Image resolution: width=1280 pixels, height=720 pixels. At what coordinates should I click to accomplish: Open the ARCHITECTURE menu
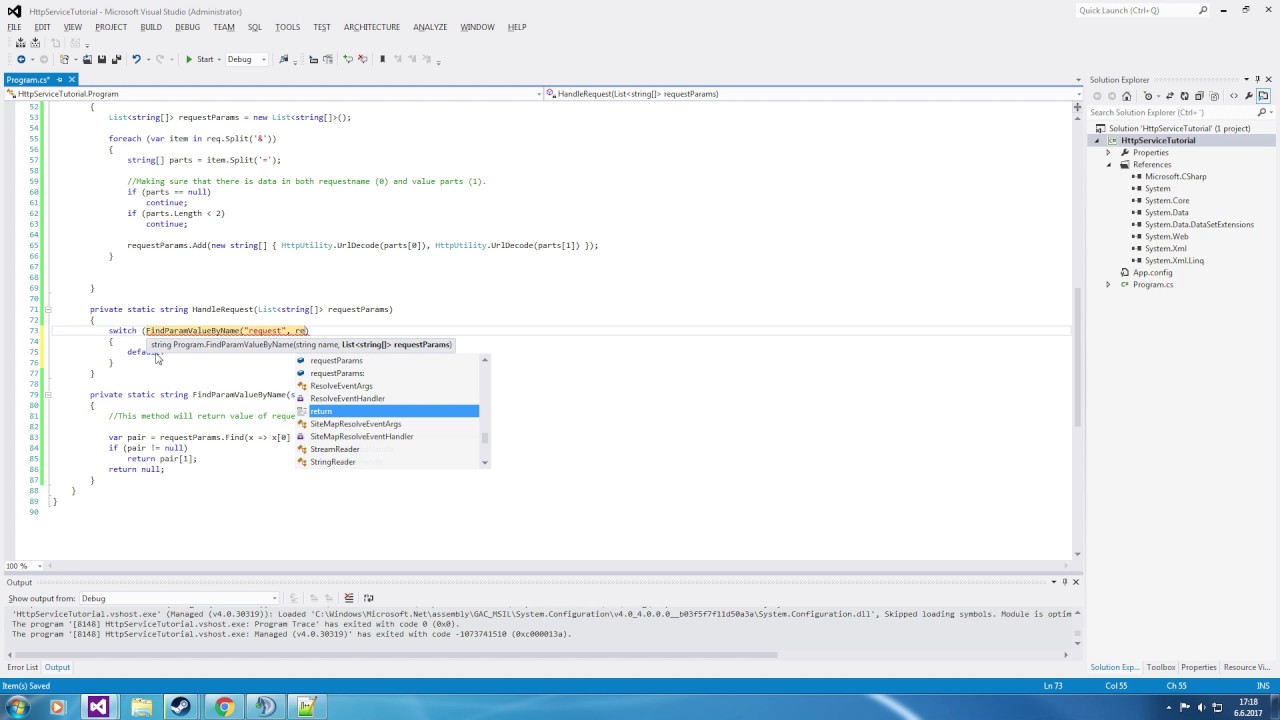point(372,27)
